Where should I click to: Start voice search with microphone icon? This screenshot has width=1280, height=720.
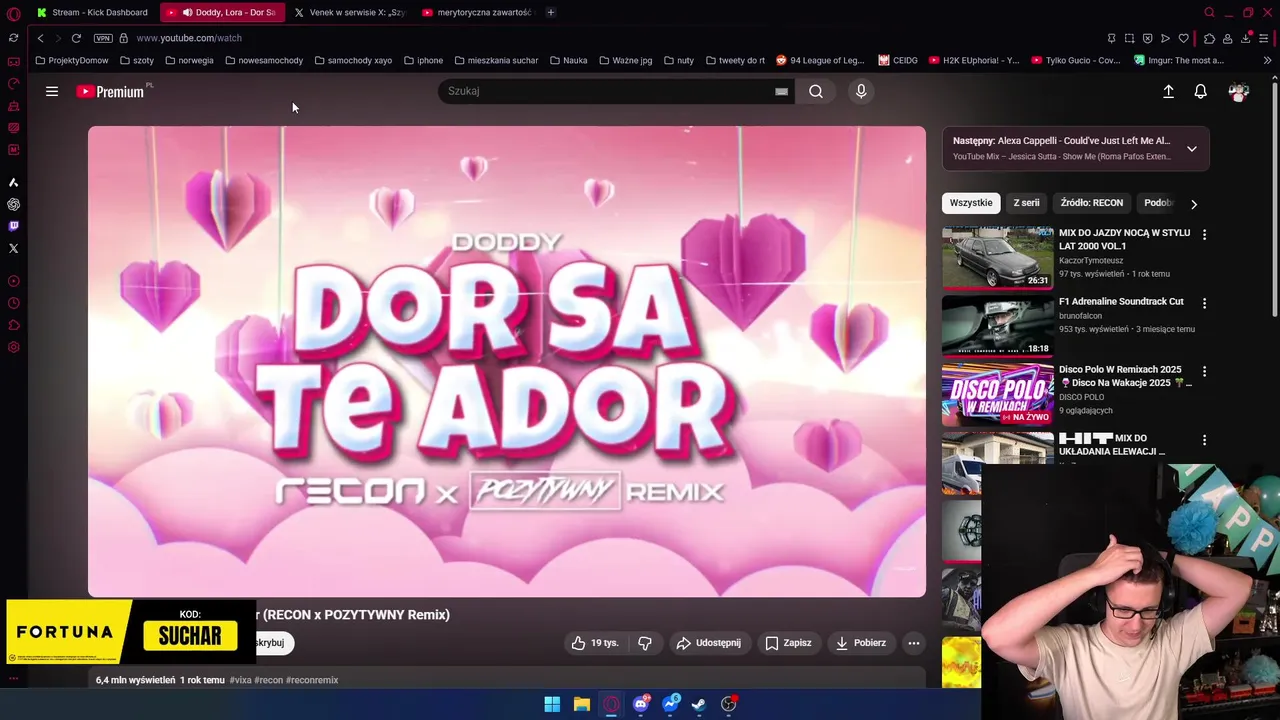(861, 91)
